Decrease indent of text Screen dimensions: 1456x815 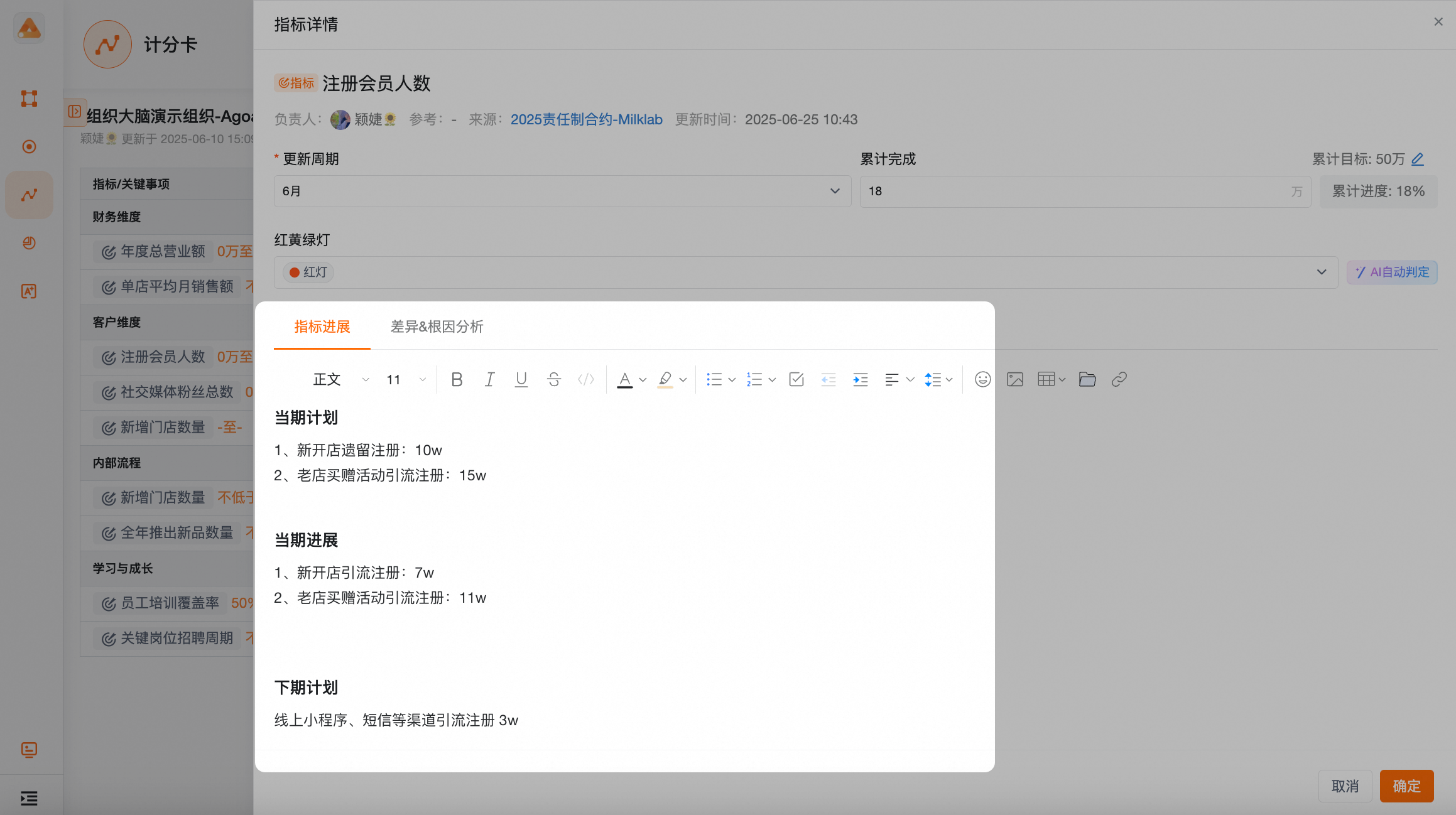(x=829, y=379)
